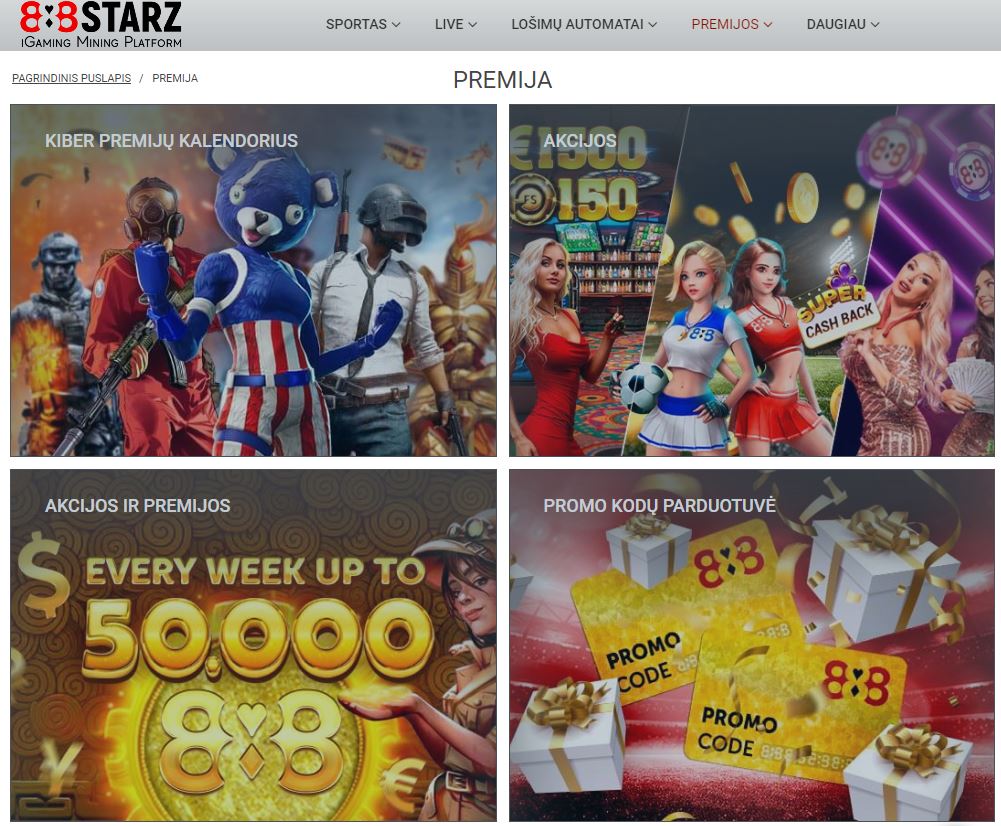The image size is (1001, 826).
Task: Select the Lošimų automatai menu item
Action: (577, 24)
